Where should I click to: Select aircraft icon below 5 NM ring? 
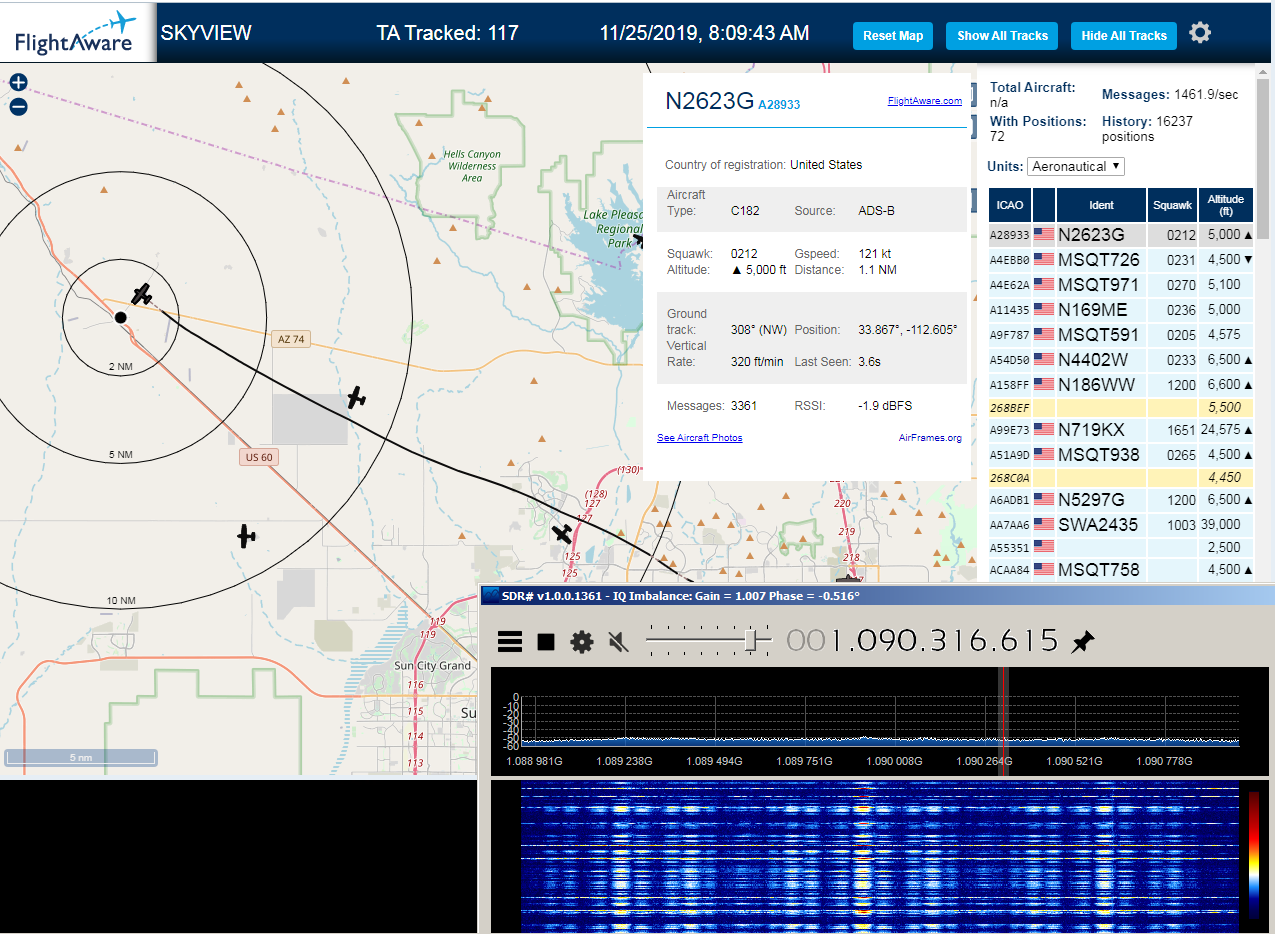pyautogui.click(x=246, y=536)
